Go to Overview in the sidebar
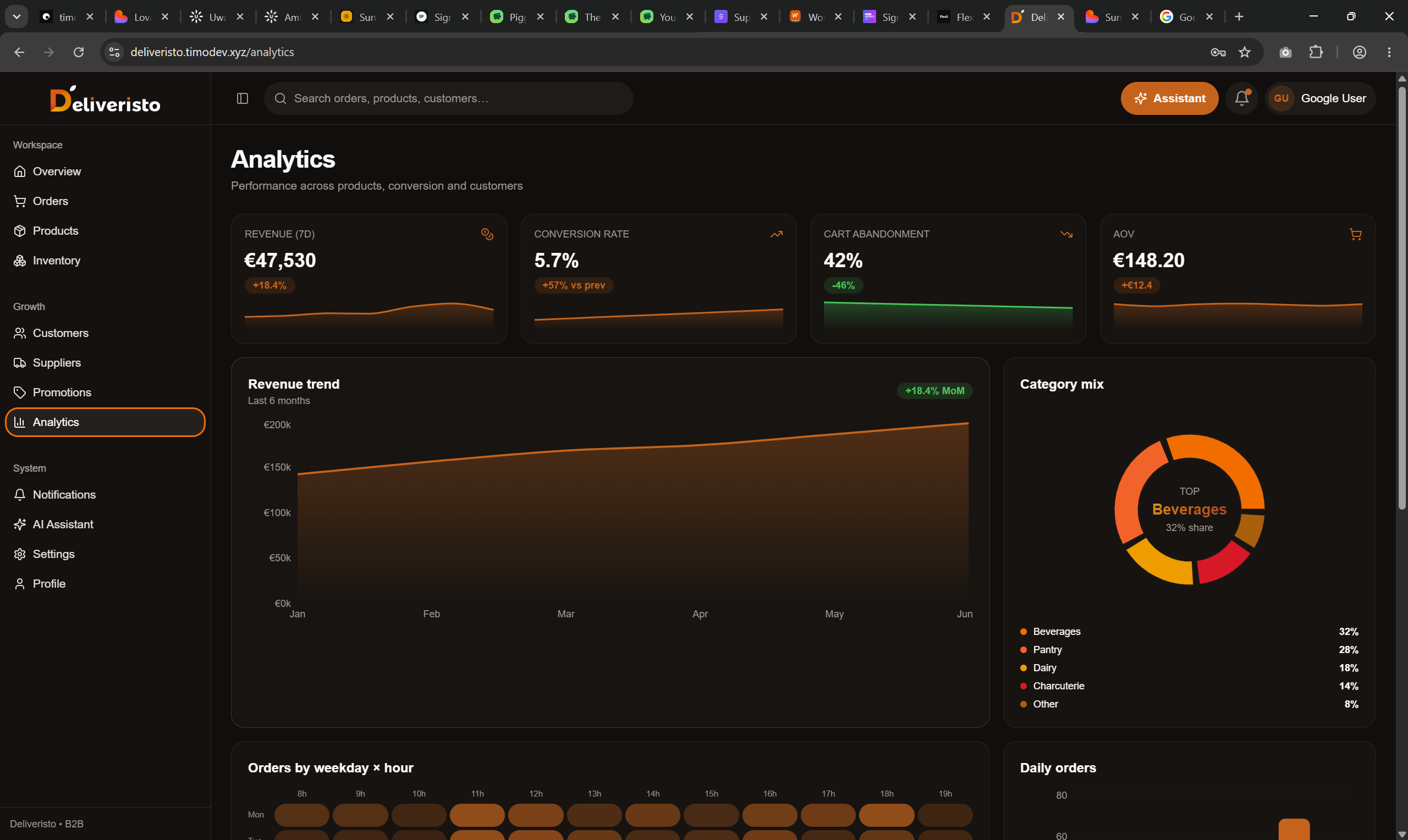The height and width of the screenshot is (840, 1408). [x=105, y=172]
